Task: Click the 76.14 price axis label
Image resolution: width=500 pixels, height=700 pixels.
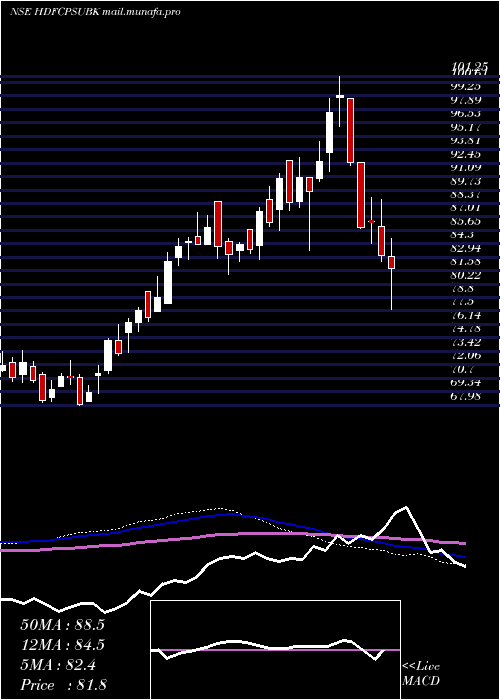Action: [x=466, y=316]
